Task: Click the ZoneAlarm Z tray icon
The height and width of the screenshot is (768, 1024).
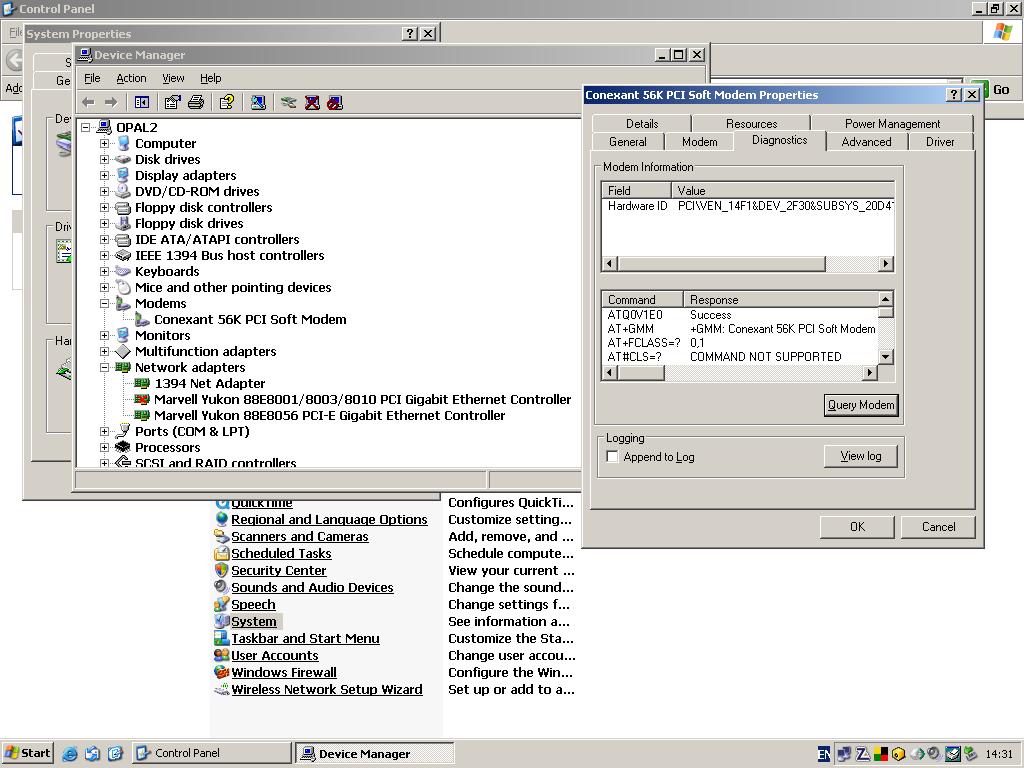Action: coord(863,754)
